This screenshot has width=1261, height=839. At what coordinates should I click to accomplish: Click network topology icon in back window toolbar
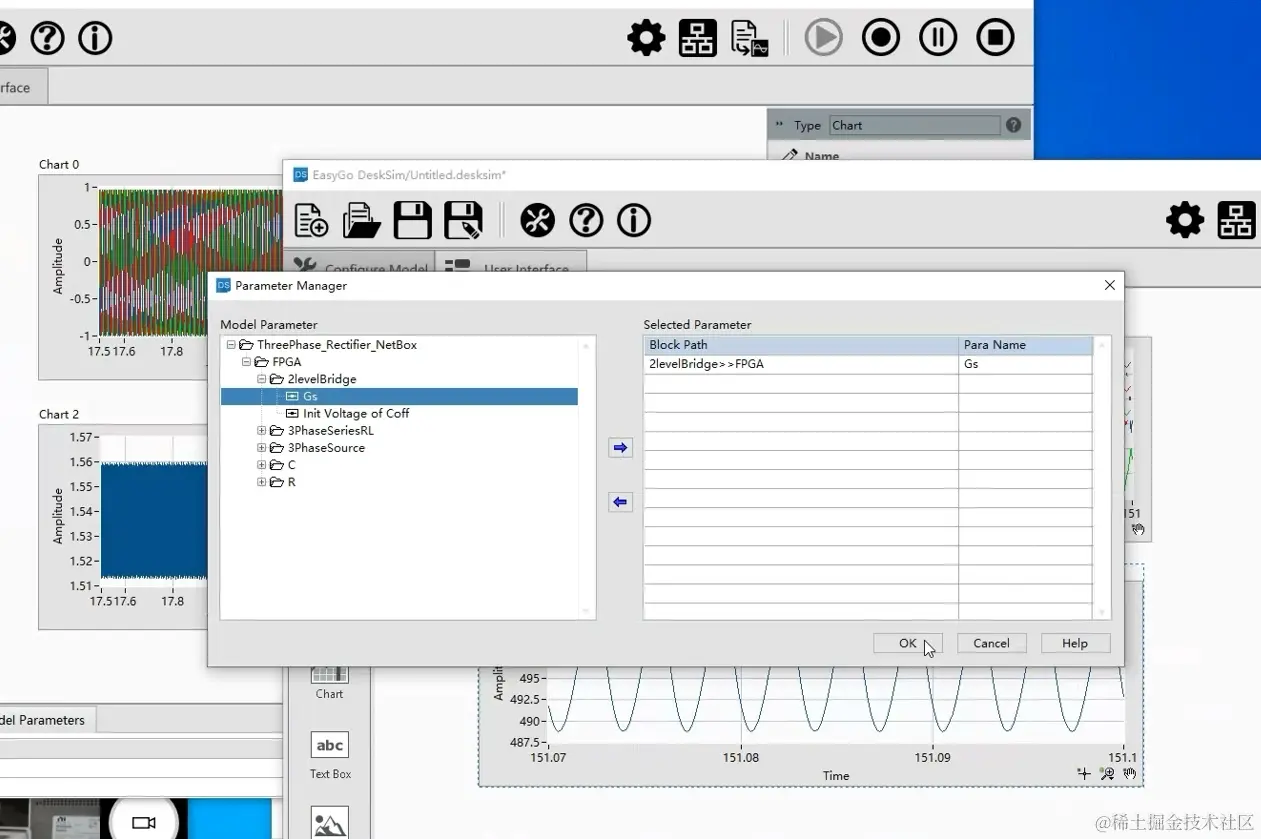pos(697,38)
